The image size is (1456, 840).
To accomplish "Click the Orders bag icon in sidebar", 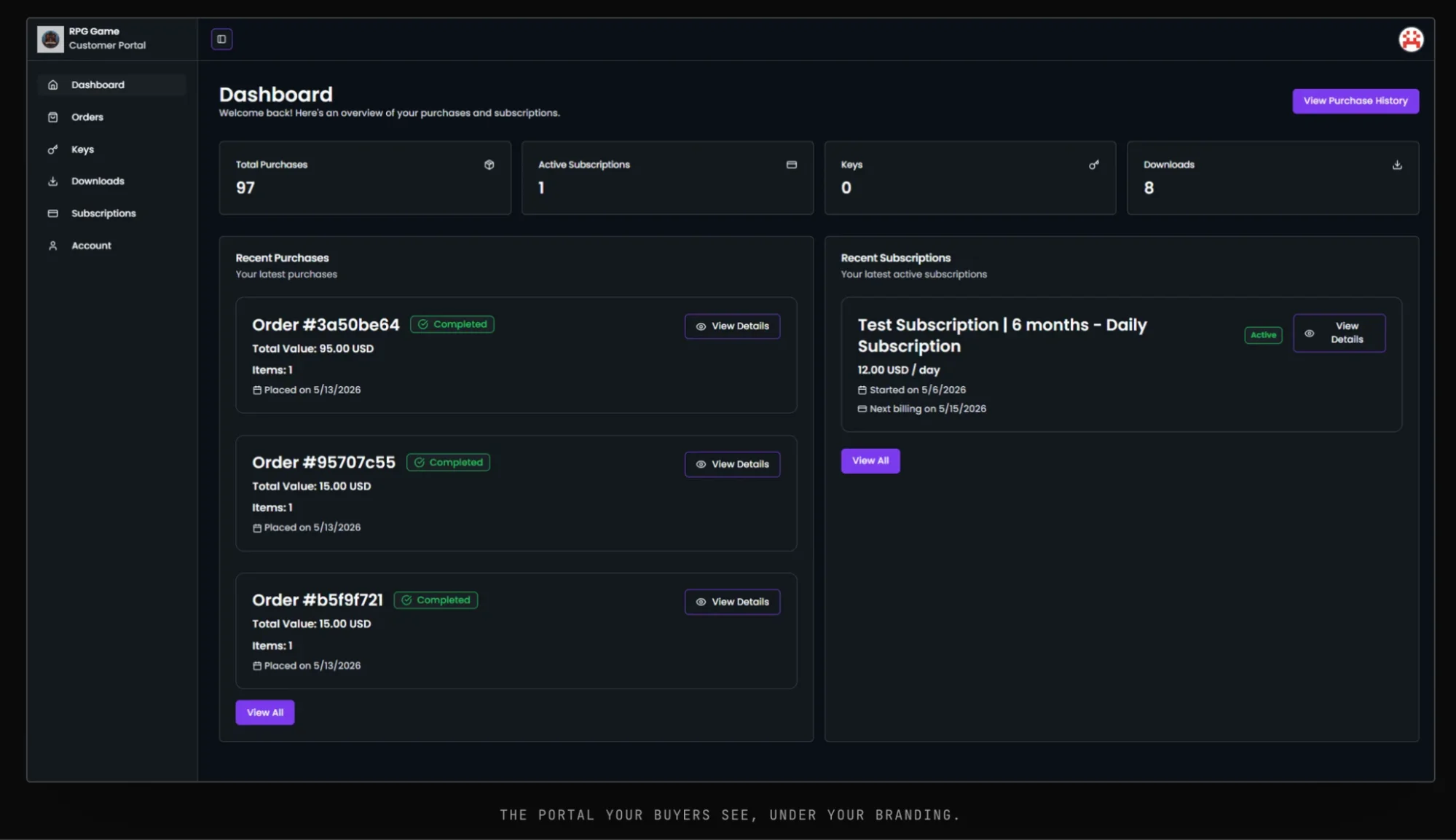I will point(53,117).
